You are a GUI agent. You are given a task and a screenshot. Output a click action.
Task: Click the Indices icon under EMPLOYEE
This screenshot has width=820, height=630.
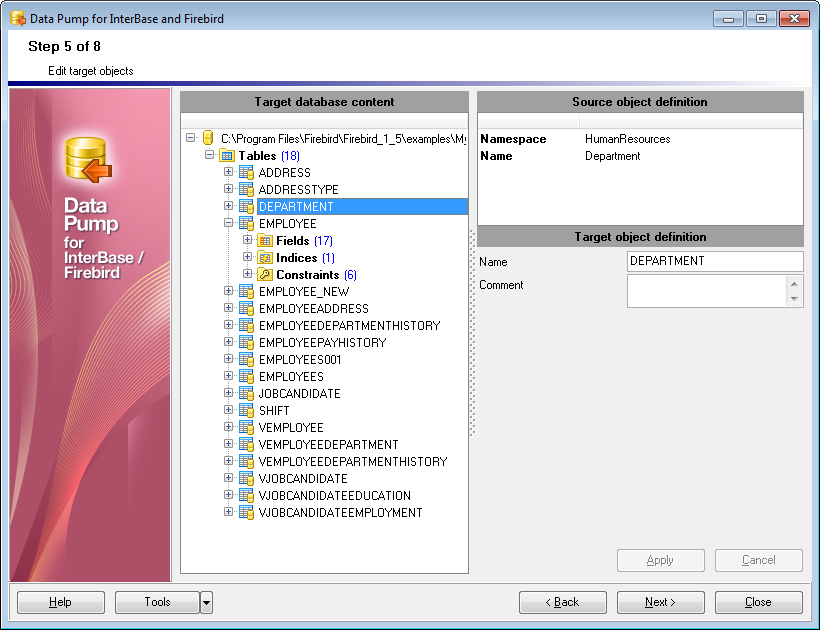pyautogui.click(x=264, y=257)
